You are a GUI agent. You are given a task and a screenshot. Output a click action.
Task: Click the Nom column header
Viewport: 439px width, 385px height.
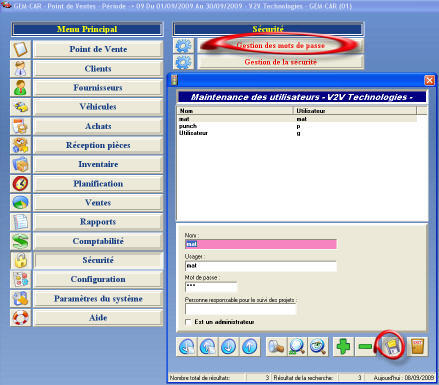point(235,111)
